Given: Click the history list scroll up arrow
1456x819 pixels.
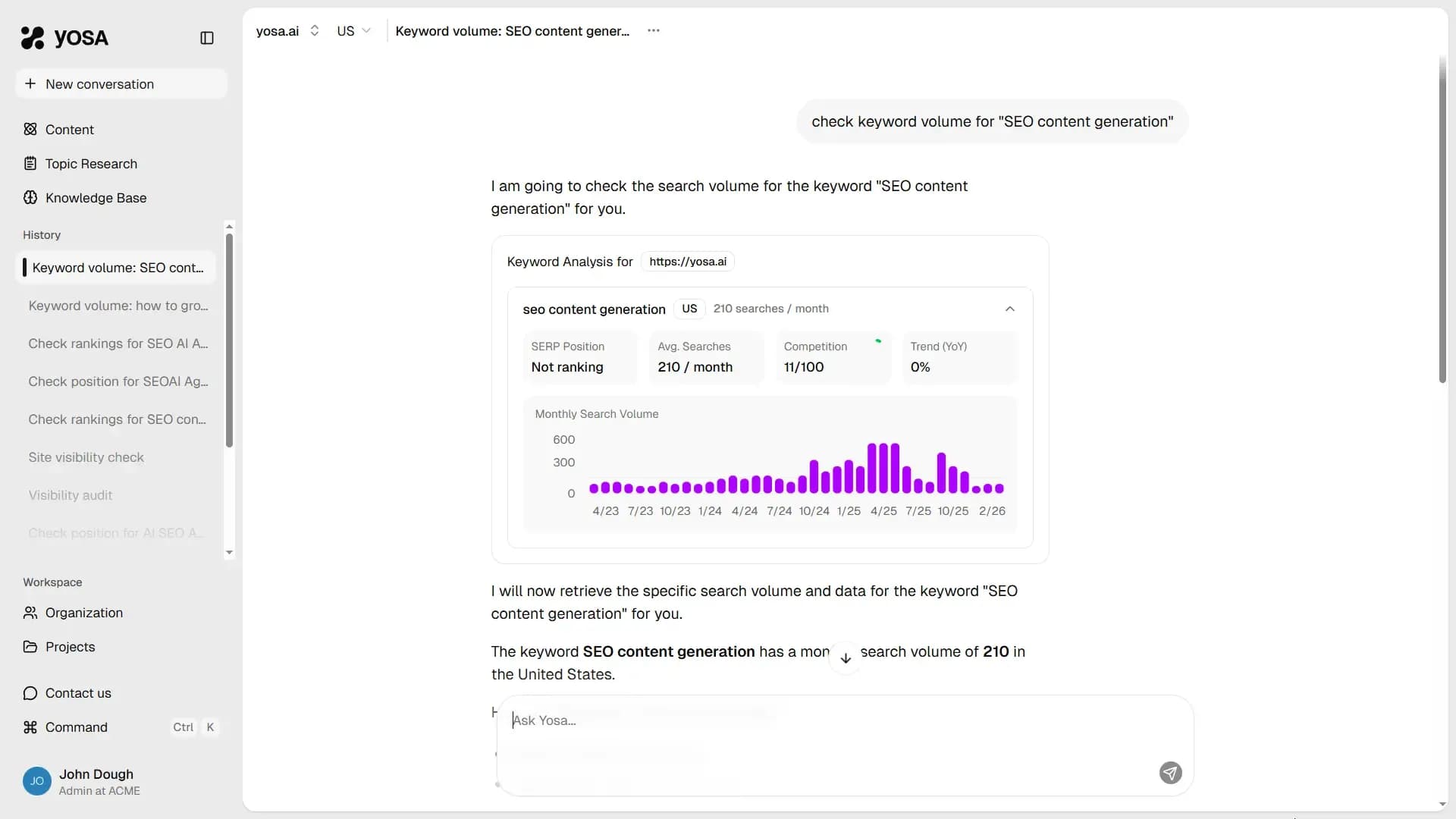Looking at the screenshot, I should [229, 226].
